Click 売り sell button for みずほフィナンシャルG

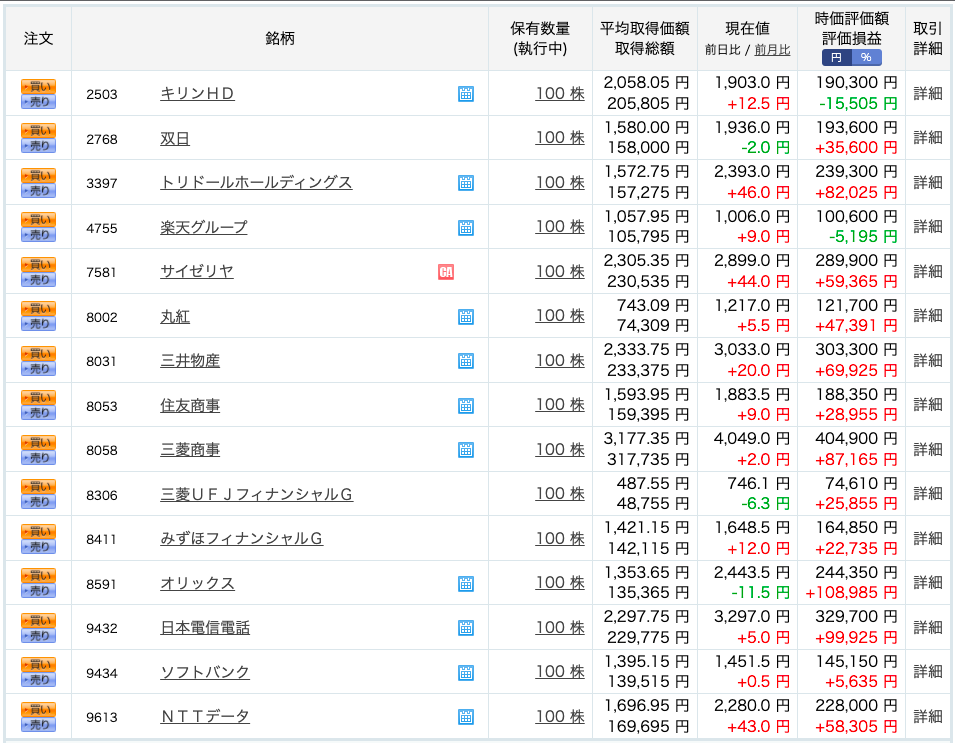click(x=38, y=546)
